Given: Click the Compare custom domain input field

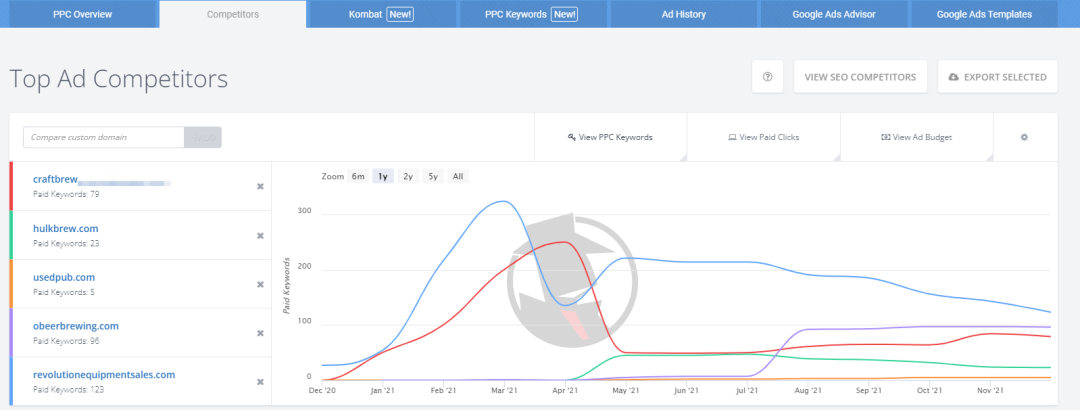Looking at the screenshot, I should pyautogui.click(x=104, y=137).
